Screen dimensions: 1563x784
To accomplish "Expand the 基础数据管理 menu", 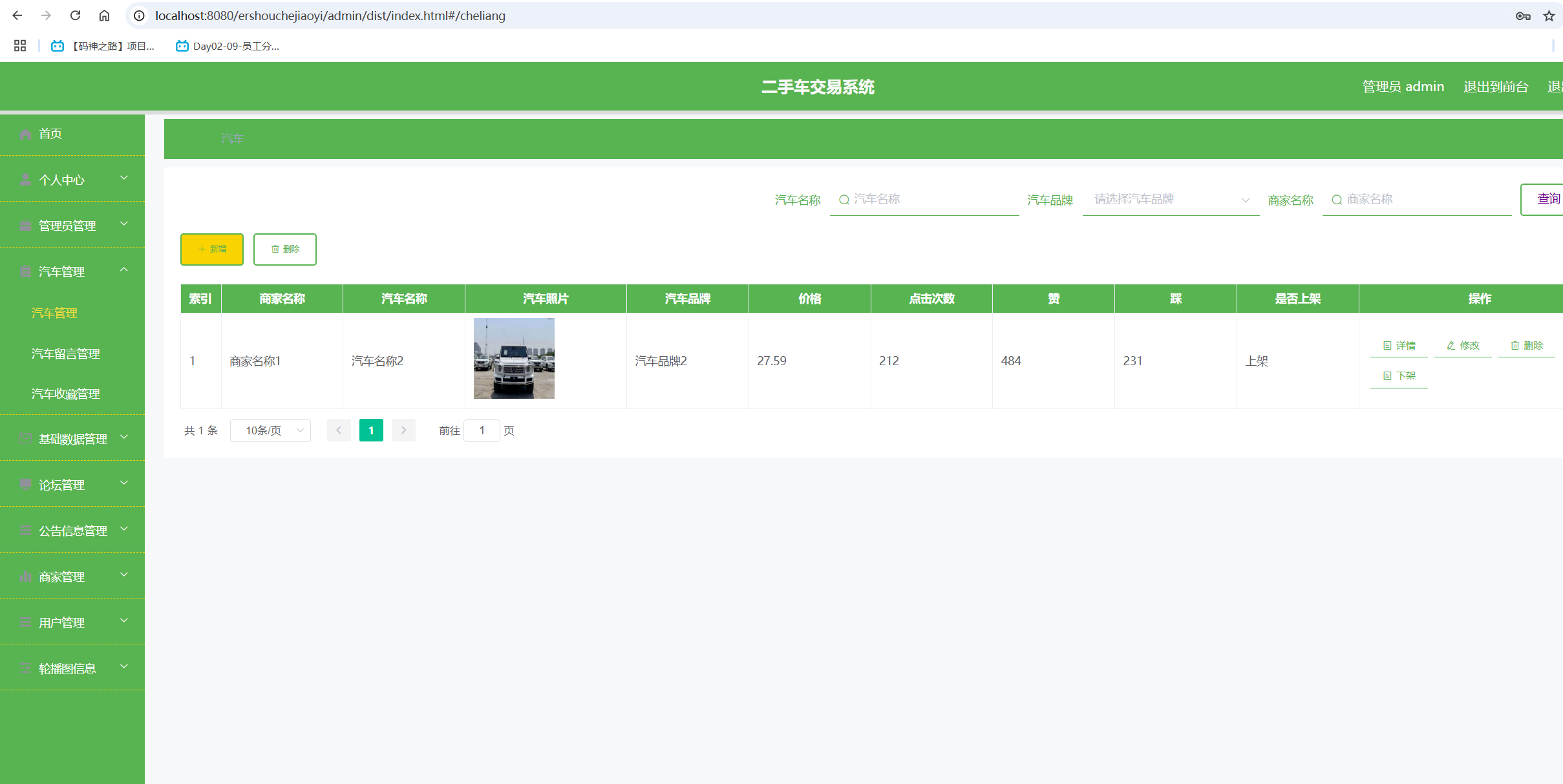I will click(x=72, y=439).
